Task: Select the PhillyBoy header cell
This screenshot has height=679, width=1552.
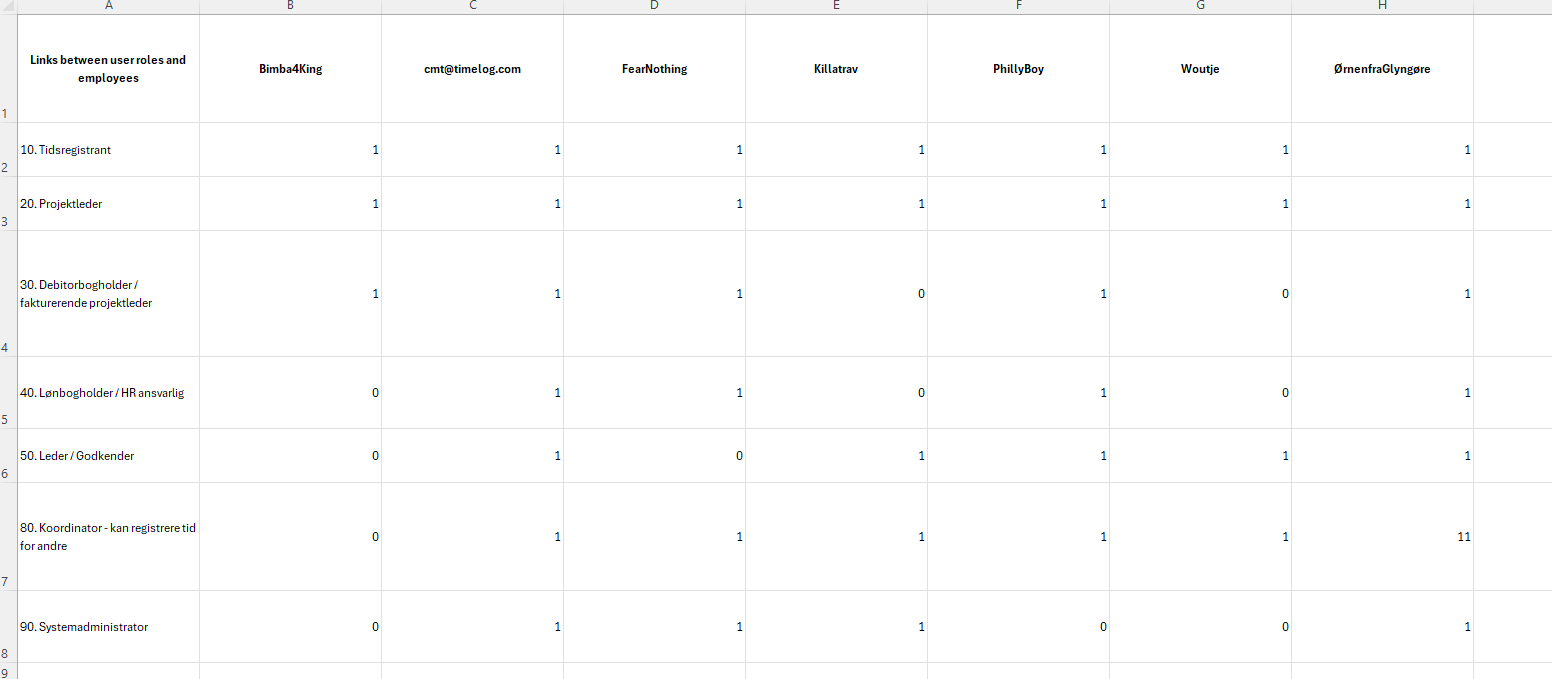Action: point(1018,69)
